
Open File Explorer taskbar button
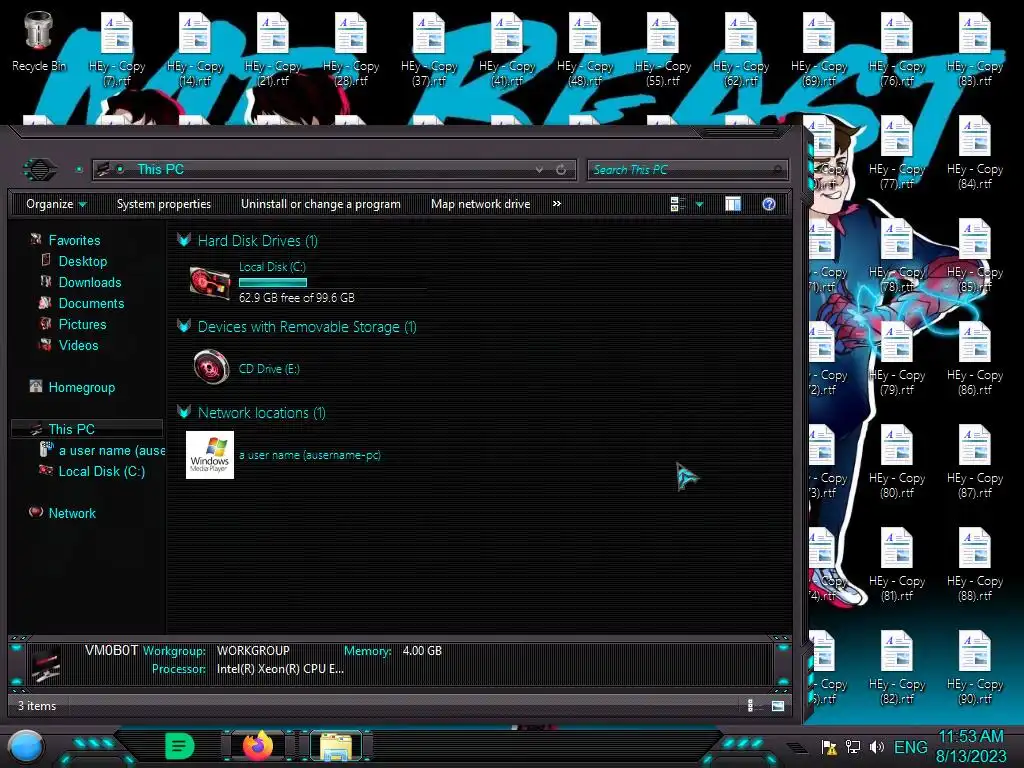pos(336,746)
